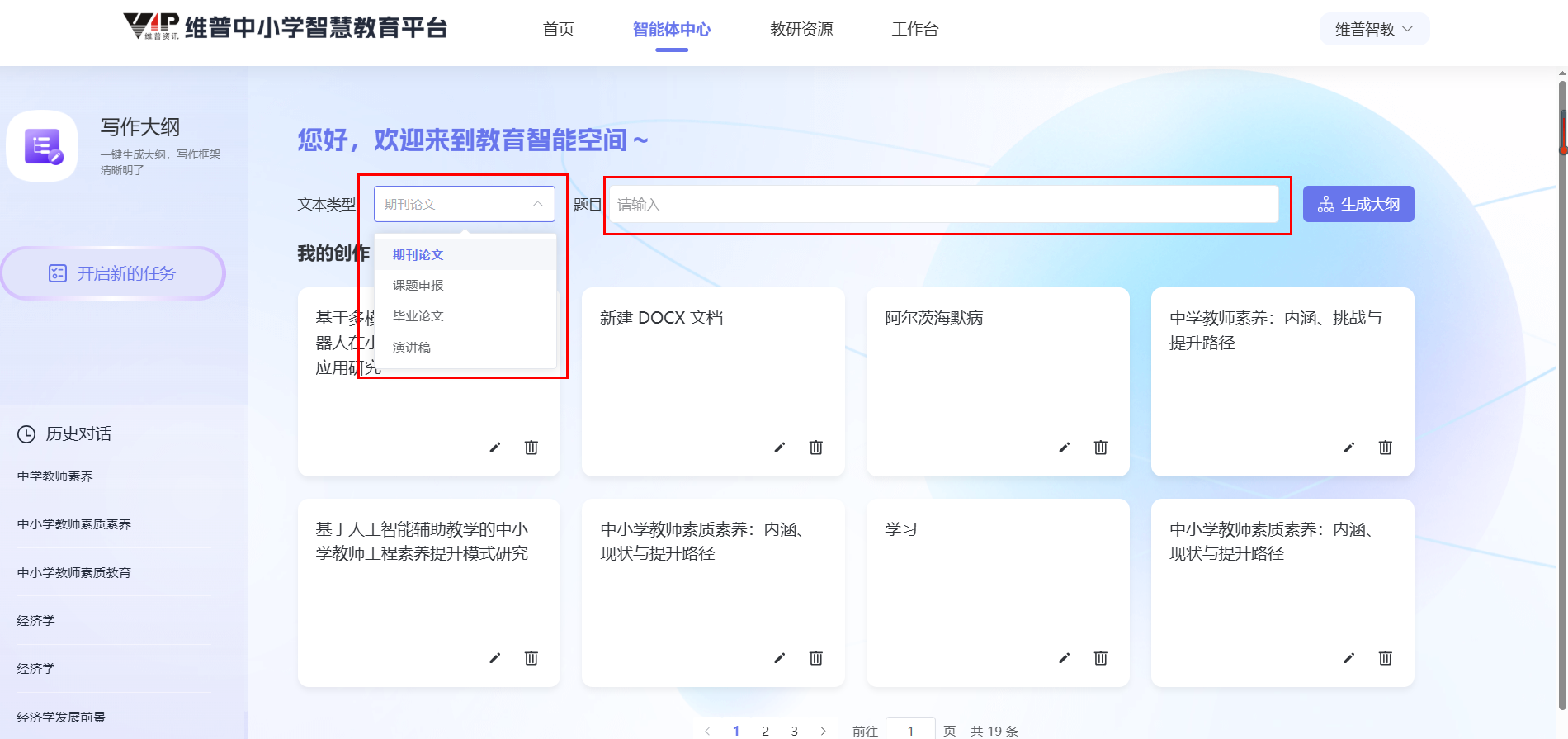The height and width of the screenshot is (739, 1568).
Task: Click the 我的创作 heading
Action: 333,253
